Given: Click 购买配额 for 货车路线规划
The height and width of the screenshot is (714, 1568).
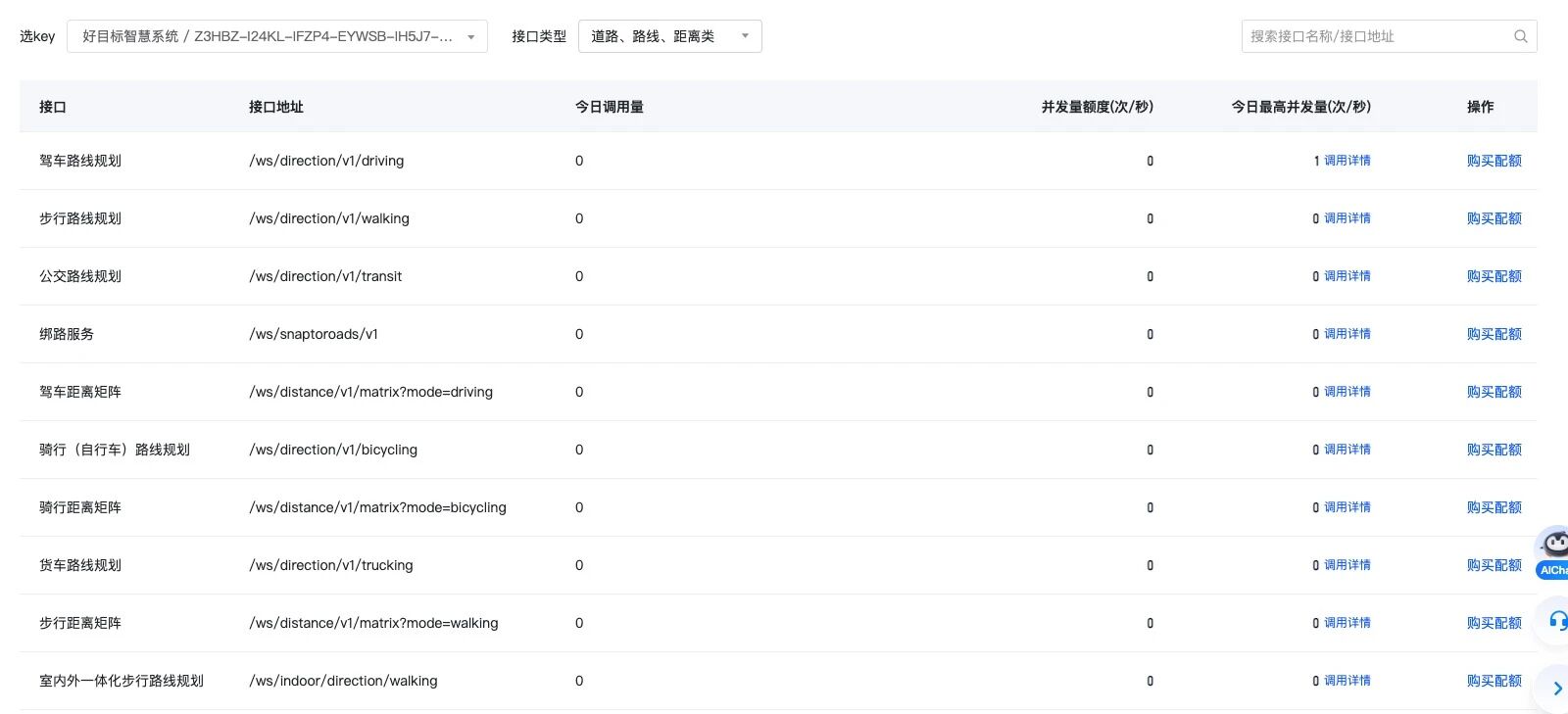Looking at the screenshot, I should coord(1494,565).
